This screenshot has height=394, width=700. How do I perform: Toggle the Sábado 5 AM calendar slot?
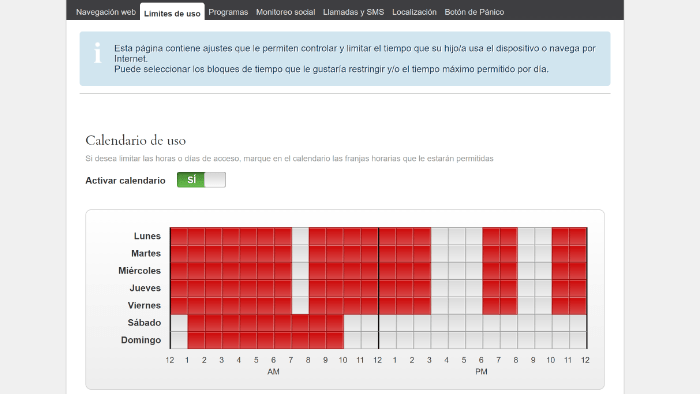pyautogui.click(x=266, y=323)
